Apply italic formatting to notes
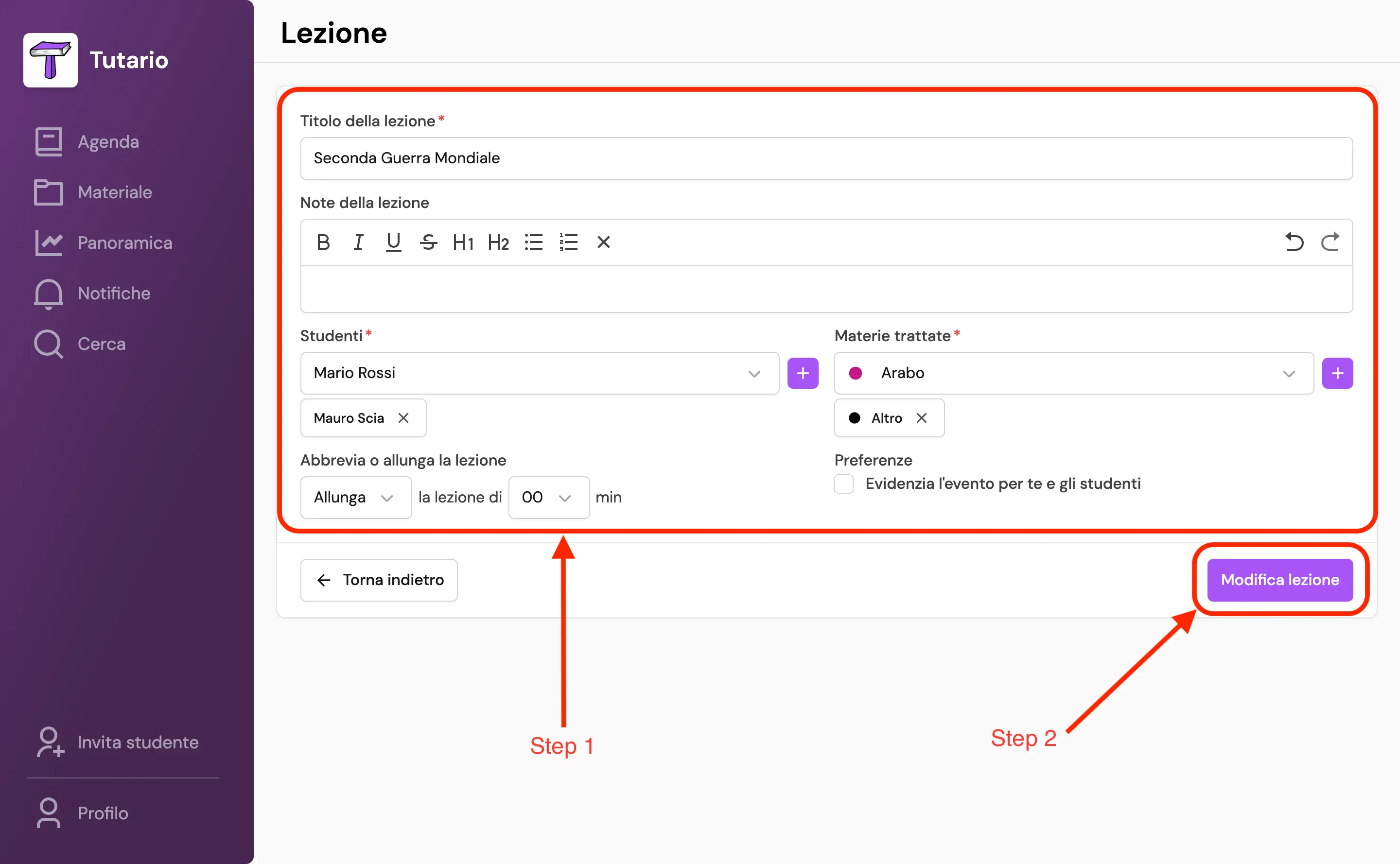The width and height of the screenshot is (1400, 864). (358, 242)
